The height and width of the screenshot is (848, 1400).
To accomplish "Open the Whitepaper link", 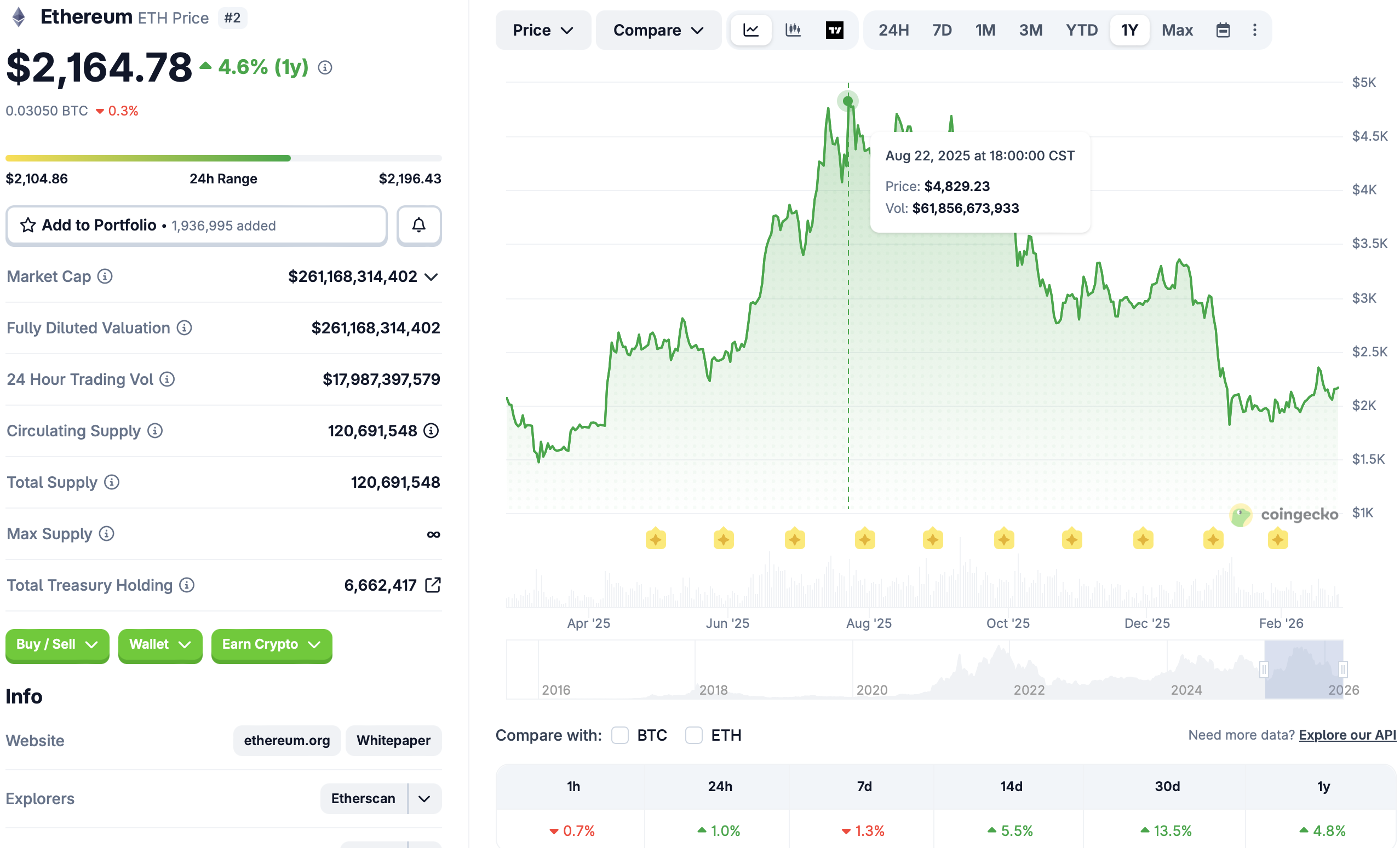I will point(393,740).
